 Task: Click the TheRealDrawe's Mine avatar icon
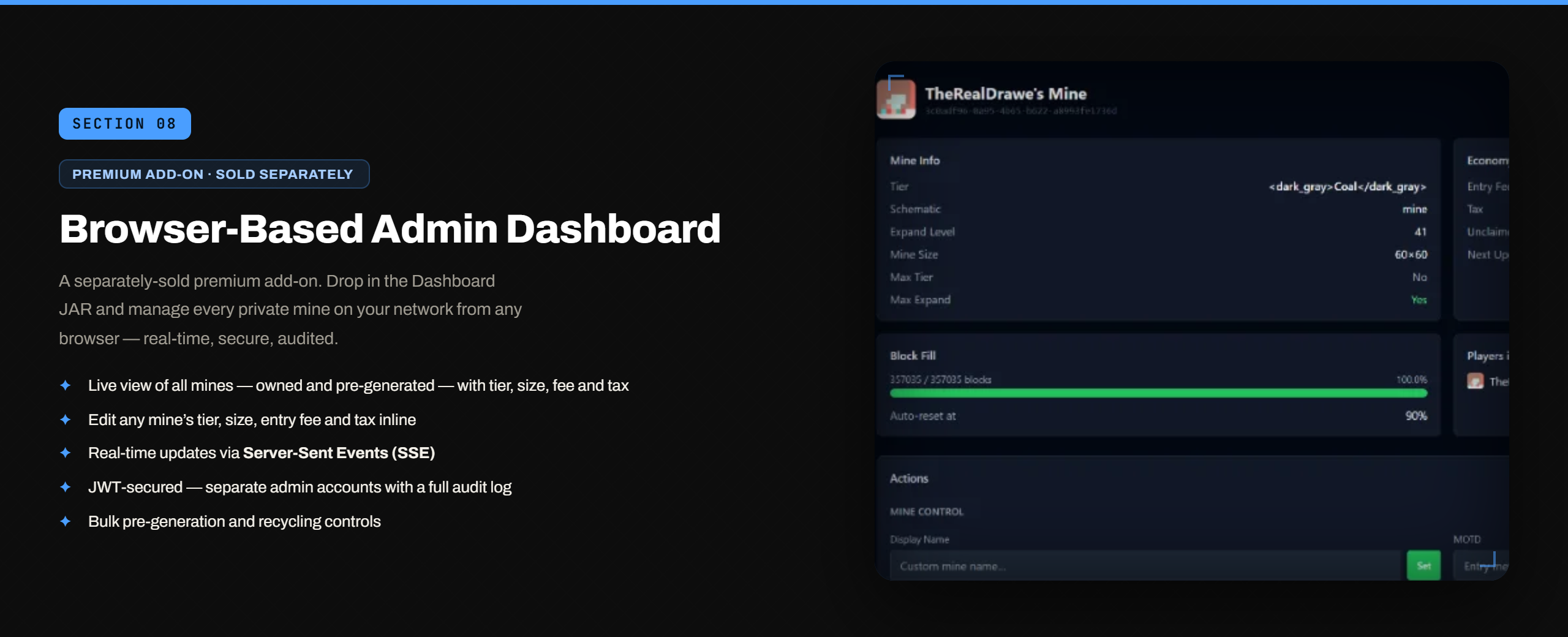(896, 99)
